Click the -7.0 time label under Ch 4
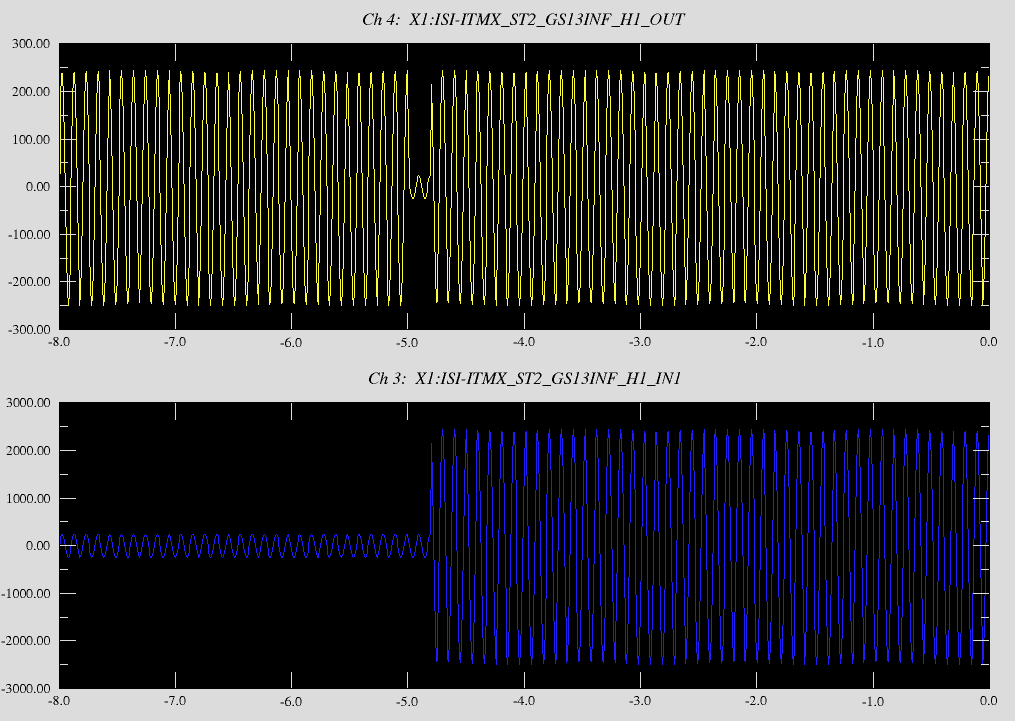This screenshot has height=721, width=1015. pos(175,342)
